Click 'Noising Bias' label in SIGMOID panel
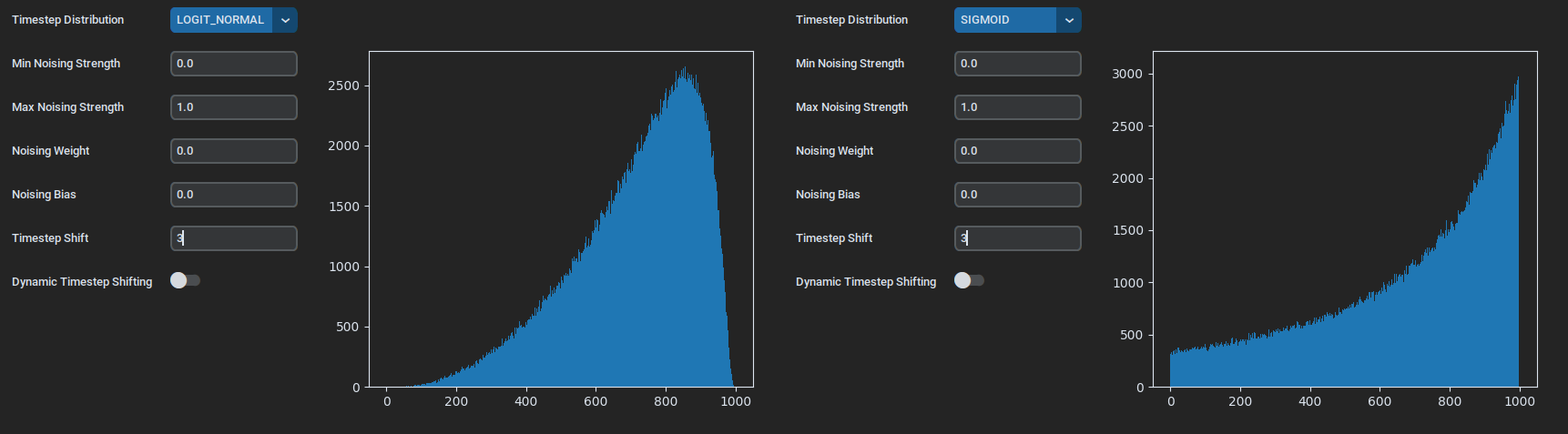This screenshot has width=1568, height=434. [828, 195]
